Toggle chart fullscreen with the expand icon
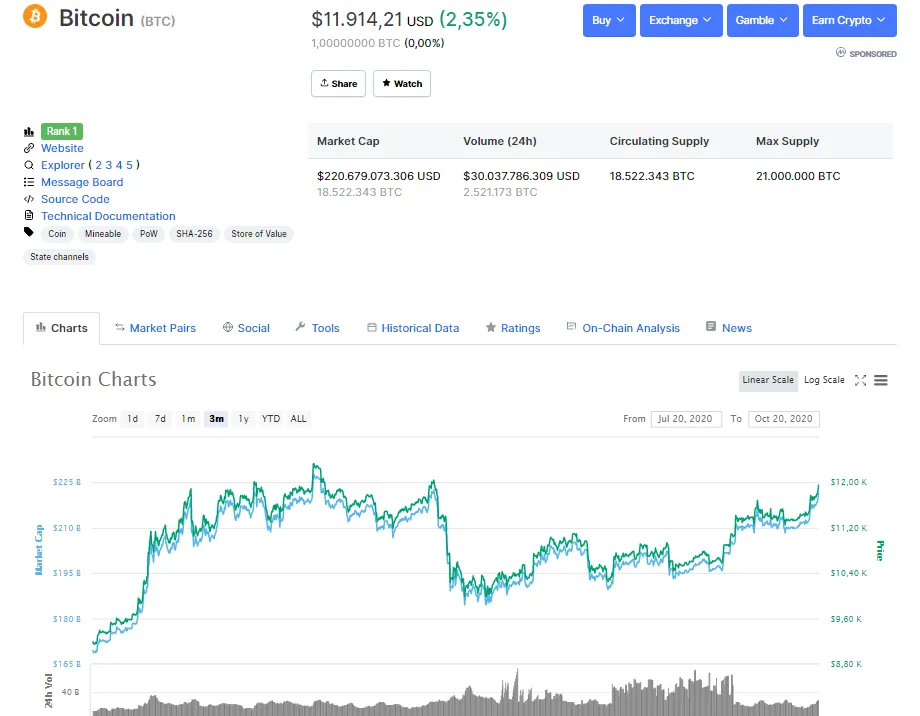The width and height of the screenshot is (920, 716). tap(860, 380)
